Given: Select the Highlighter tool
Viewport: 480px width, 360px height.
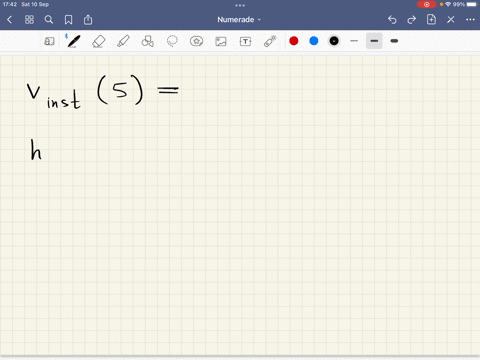Looking at the screenshot, I should [x=123, y=41].
